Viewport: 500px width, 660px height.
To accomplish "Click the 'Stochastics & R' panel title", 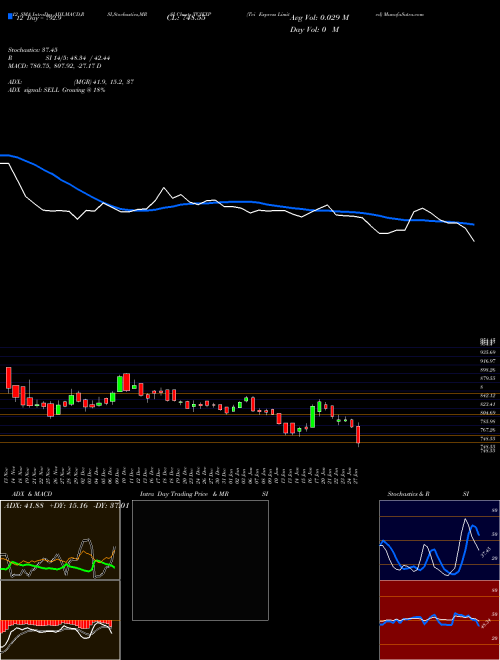I will coord(409,494).
